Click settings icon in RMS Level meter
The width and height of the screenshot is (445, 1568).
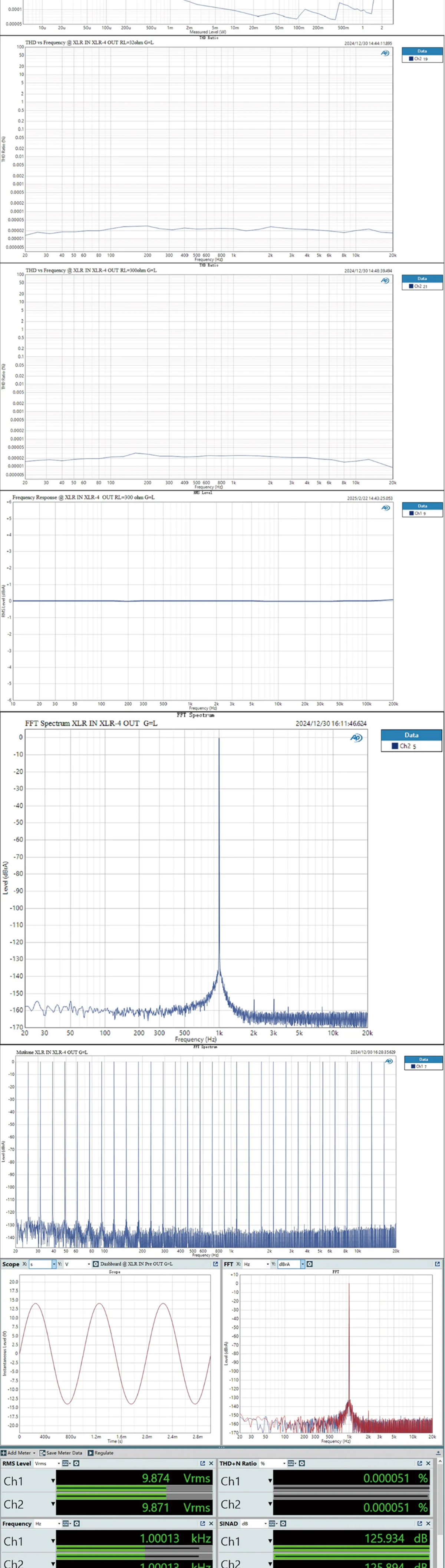pos(77,1463)
